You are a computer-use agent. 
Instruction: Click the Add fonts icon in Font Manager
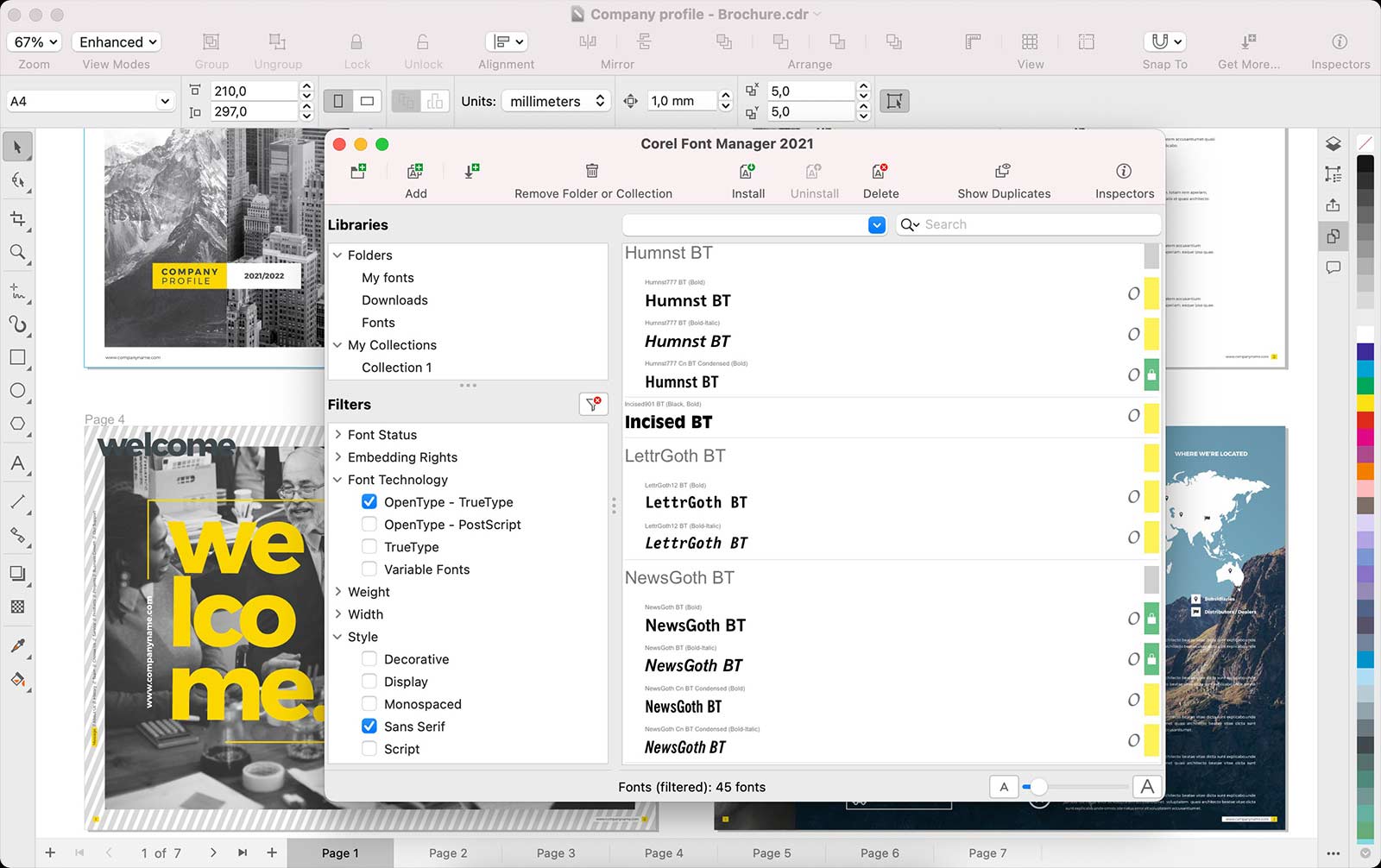tap(415, 171)
